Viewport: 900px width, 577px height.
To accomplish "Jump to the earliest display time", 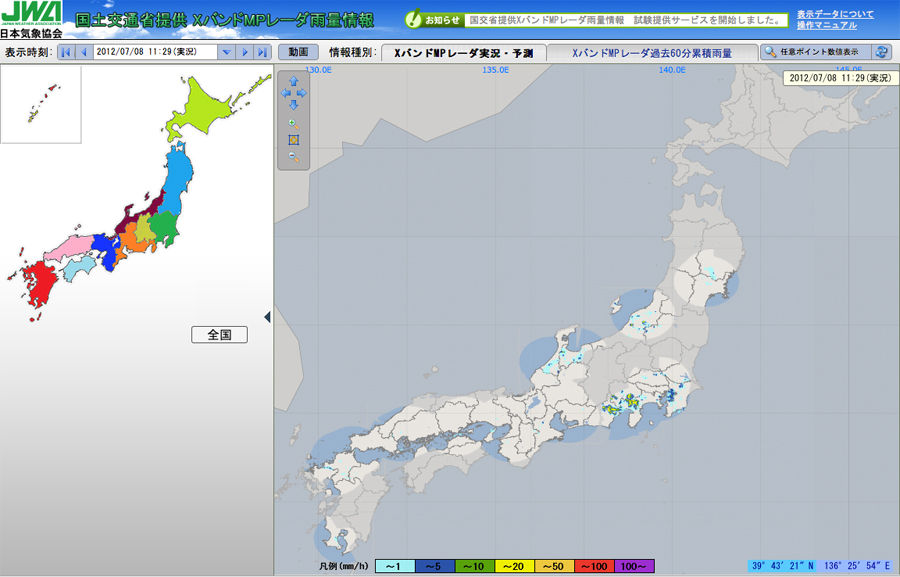I will 66,52.
